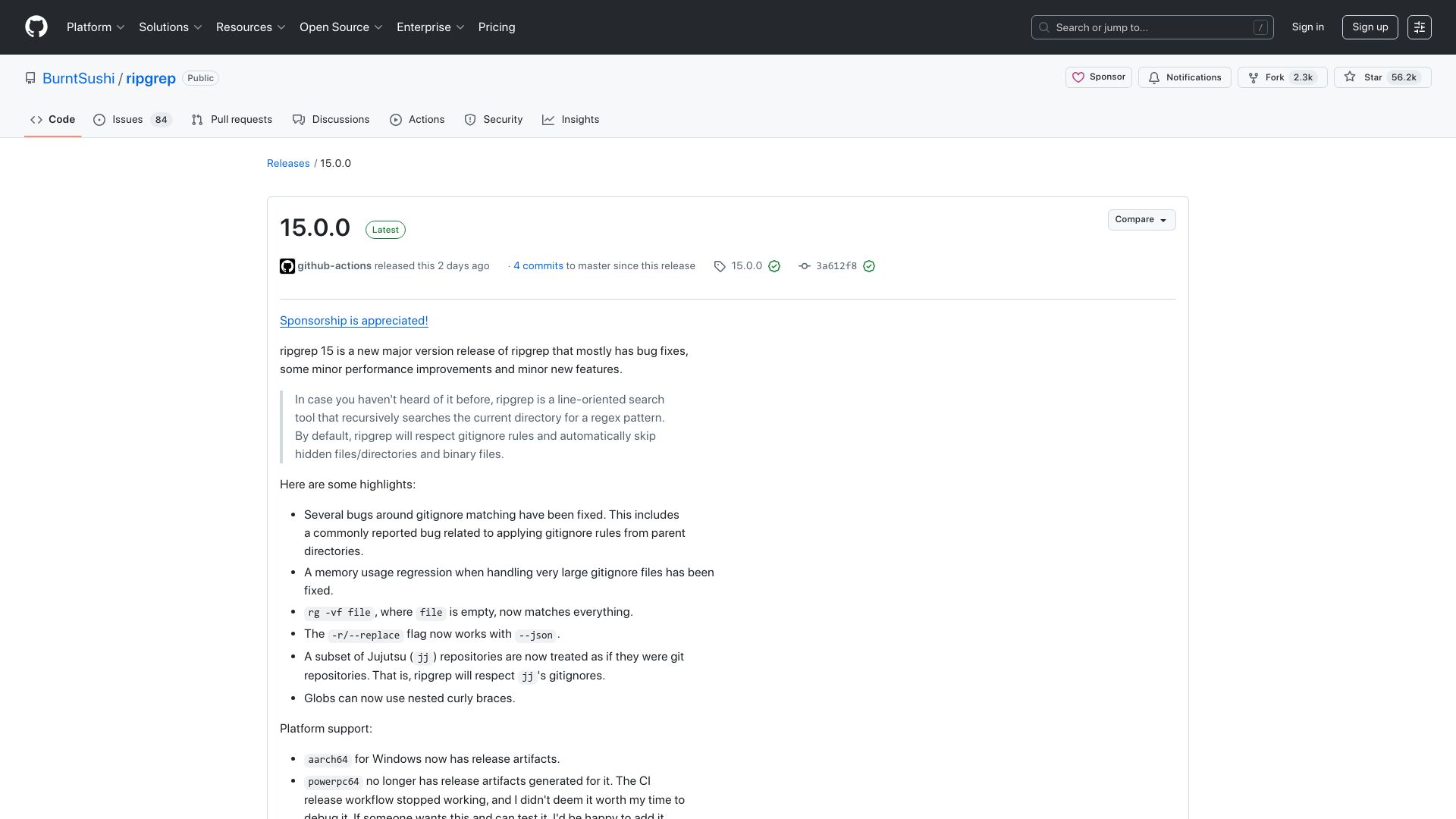Click the Sign up button
Viewport: 1456px width, 819px height.
[1370, 27]
